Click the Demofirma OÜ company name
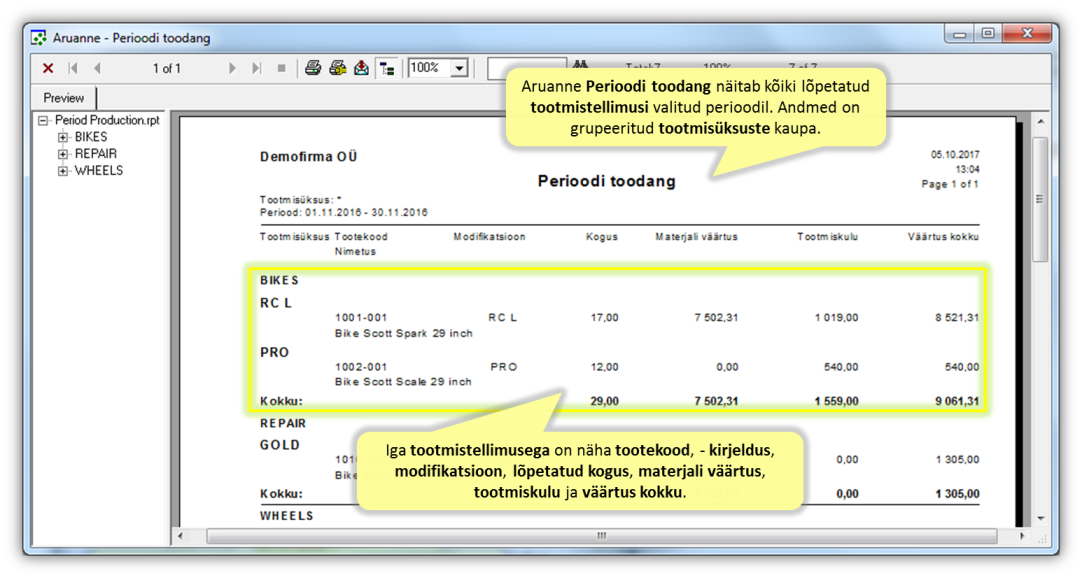This screenshot has height=578, width=1082. 308,157
